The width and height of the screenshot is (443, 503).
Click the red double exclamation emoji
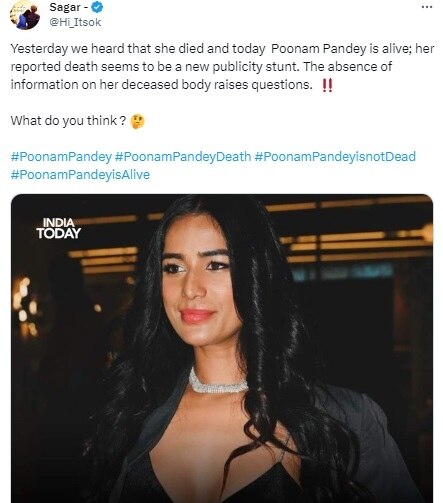tap(327, 85)
